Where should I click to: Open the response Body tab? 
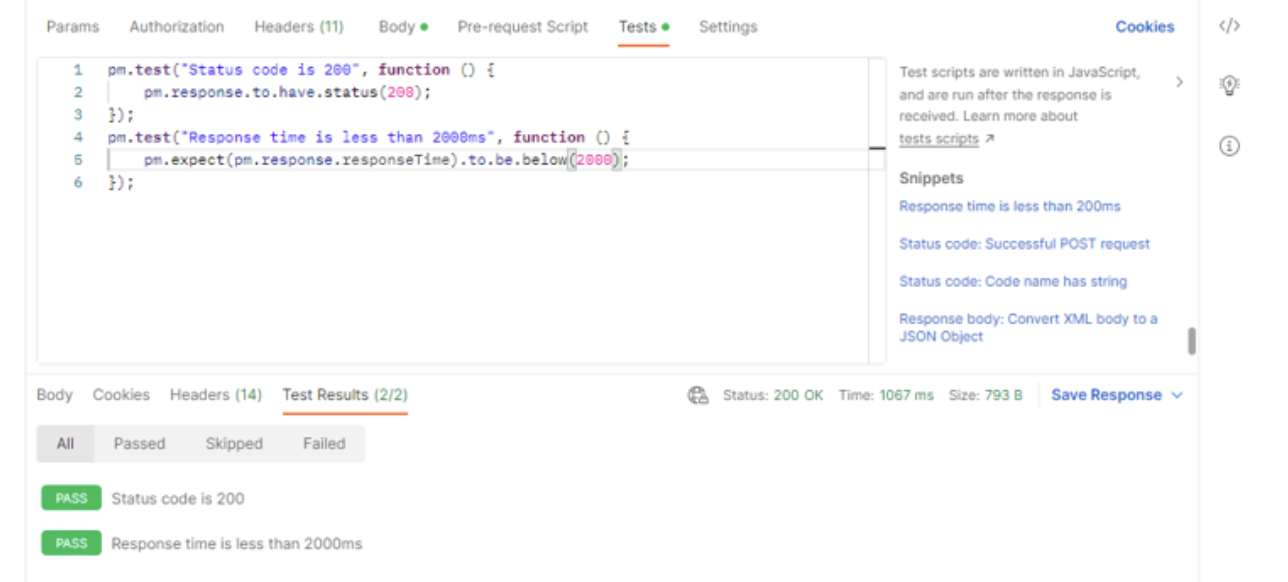[55, 395]
